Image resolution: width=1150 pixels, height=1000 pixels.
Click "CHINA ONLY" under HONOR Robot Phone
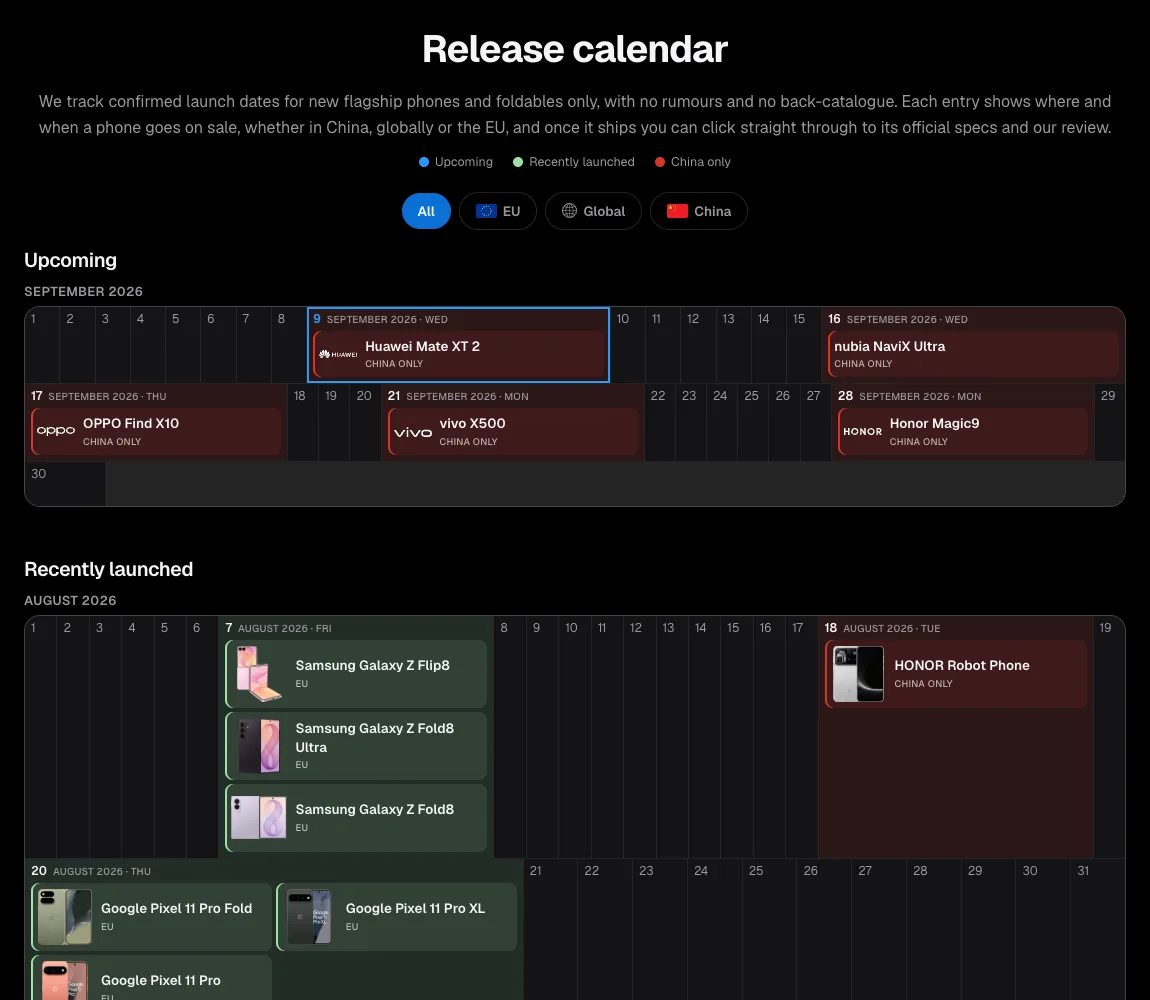923,684
